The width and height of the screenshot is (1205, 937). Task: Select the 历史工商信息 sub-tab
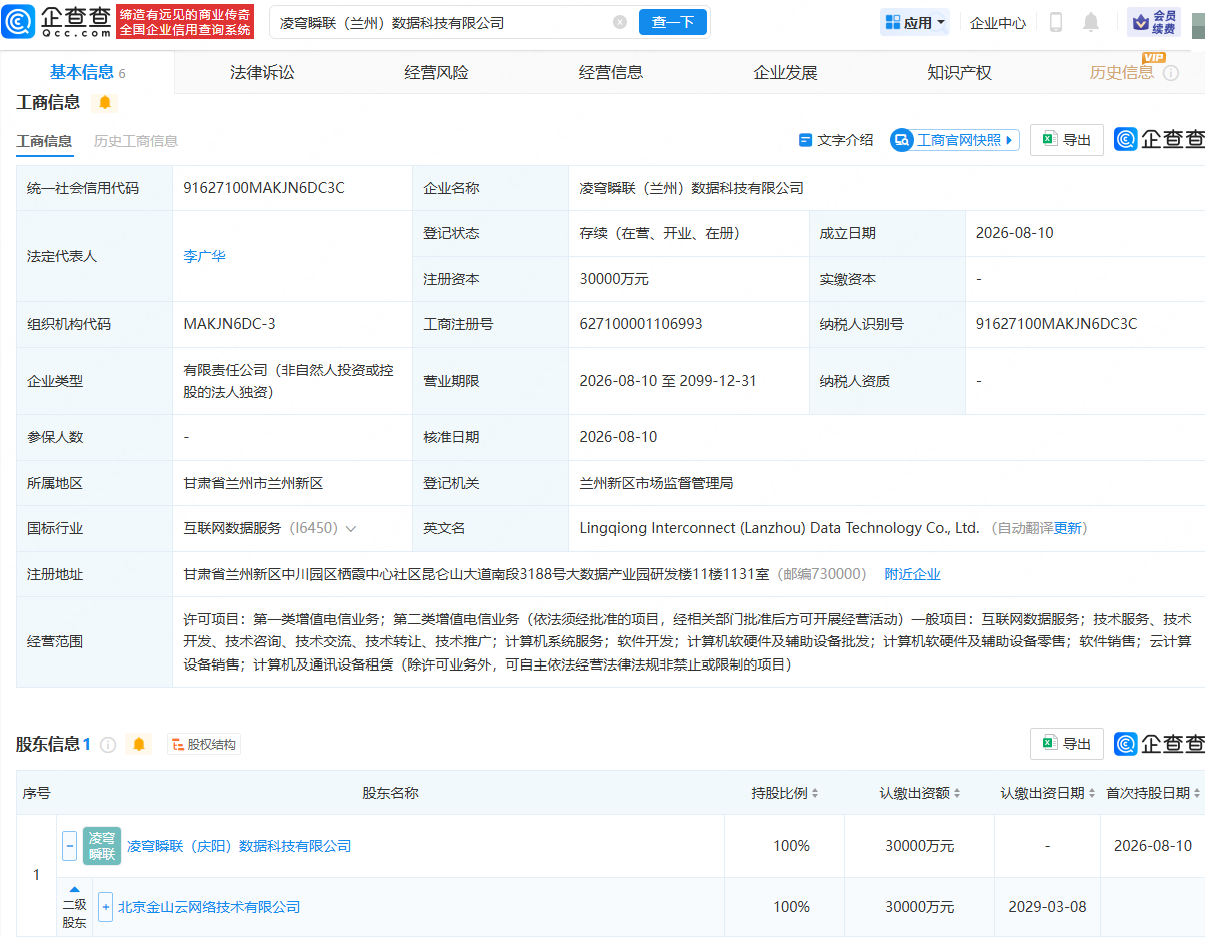pyautogui.click(x=136, y=141)
